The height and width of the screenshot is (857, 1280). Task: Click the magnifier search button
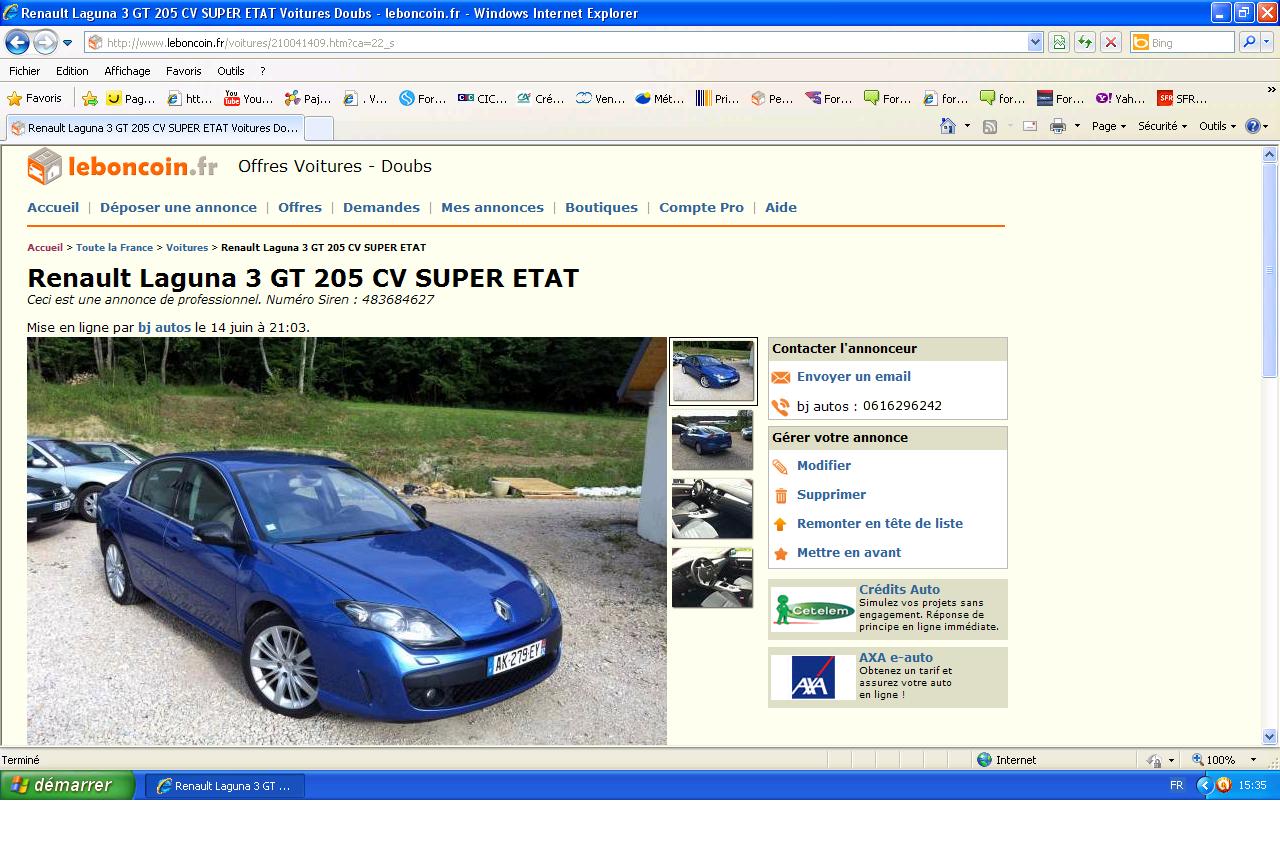1248,43
